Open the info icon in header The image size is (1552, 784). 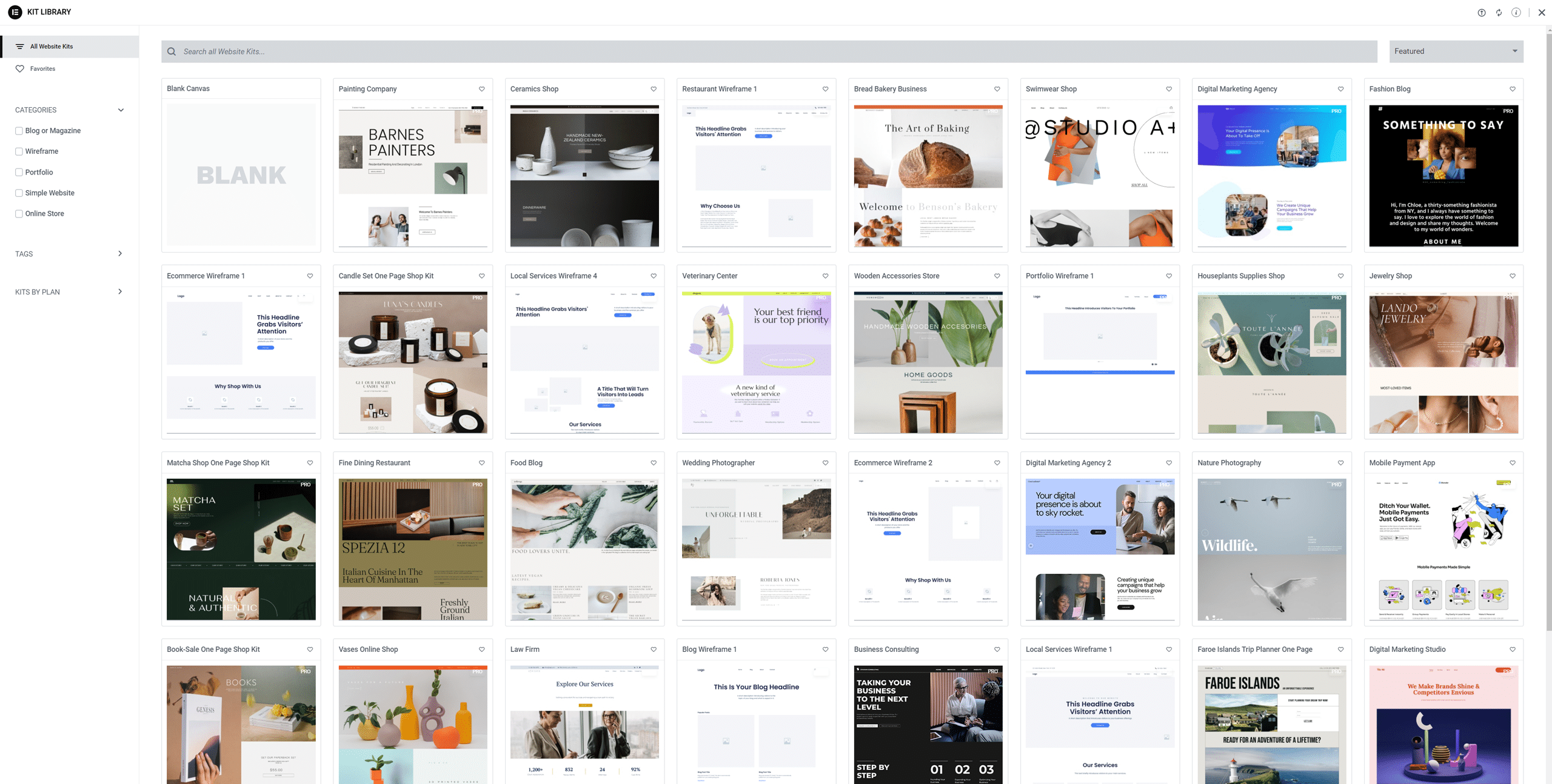(1516, 13)
